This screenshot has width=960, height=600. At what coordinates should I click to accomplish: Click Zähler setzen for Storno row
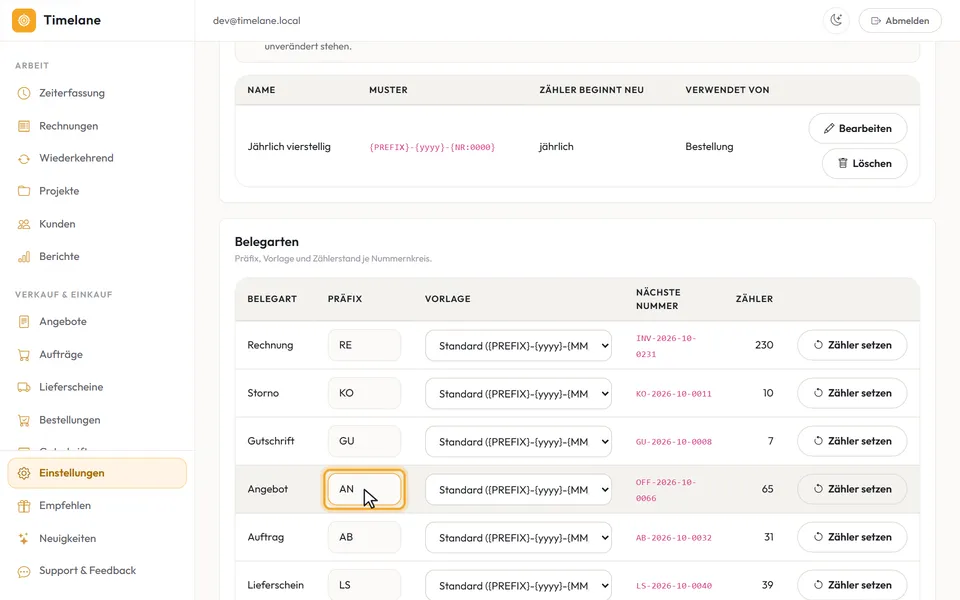(x=852, y=393)
